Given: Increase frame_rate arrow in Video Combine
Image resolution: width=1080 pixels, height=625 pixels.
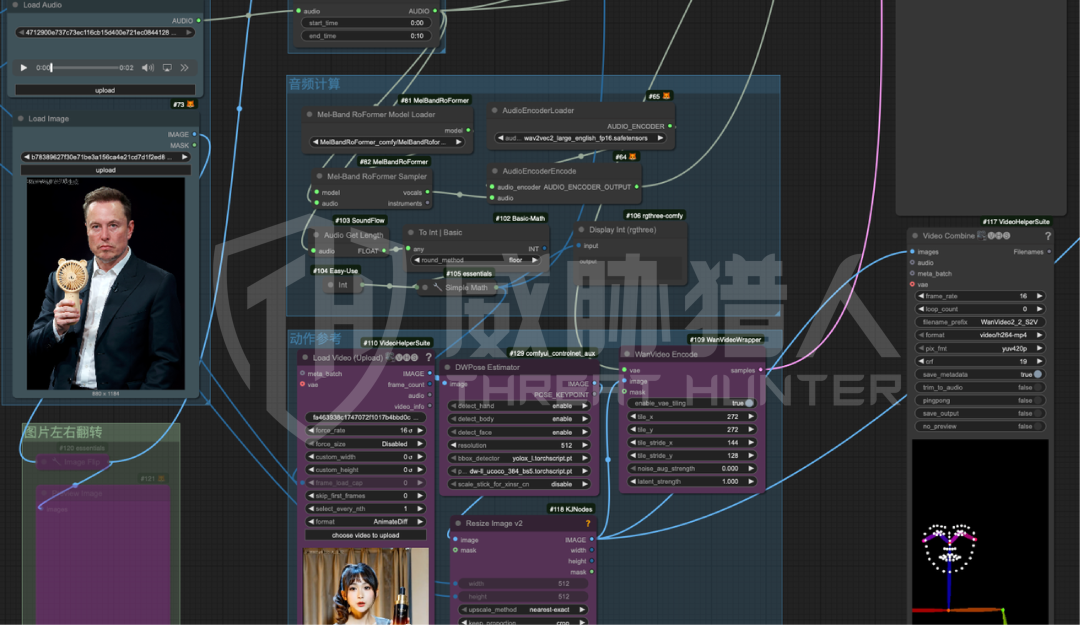Looking at the screenshot, I should 1042,296.
